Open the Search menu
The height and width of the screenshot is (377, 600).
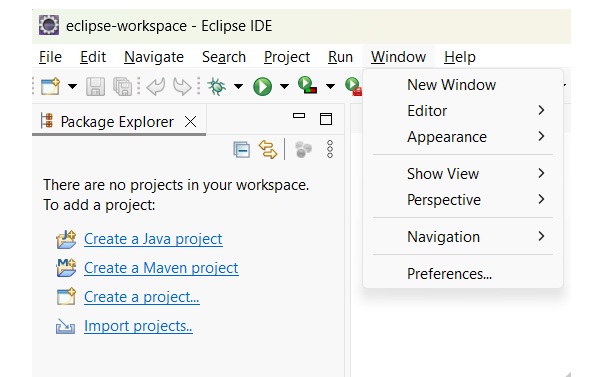coord(224,57)
